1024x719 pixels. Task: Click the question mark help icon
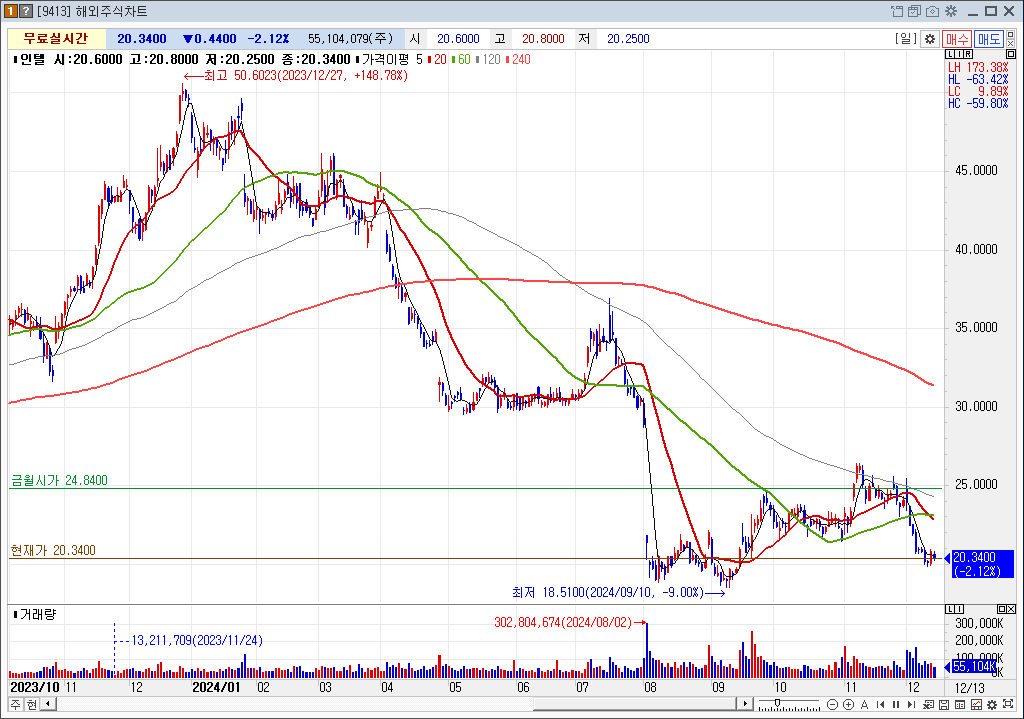pos(25,11)
